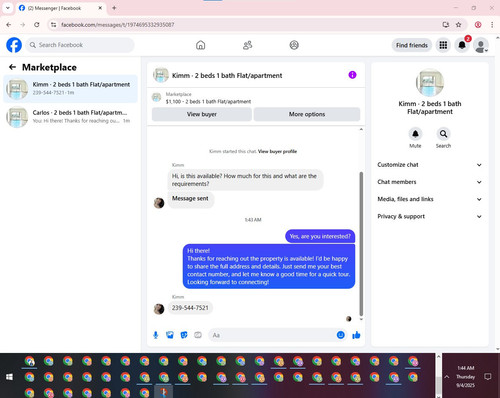Open the Groups icon in top navigation
500x398 pixels.
[x=294, y=45]
